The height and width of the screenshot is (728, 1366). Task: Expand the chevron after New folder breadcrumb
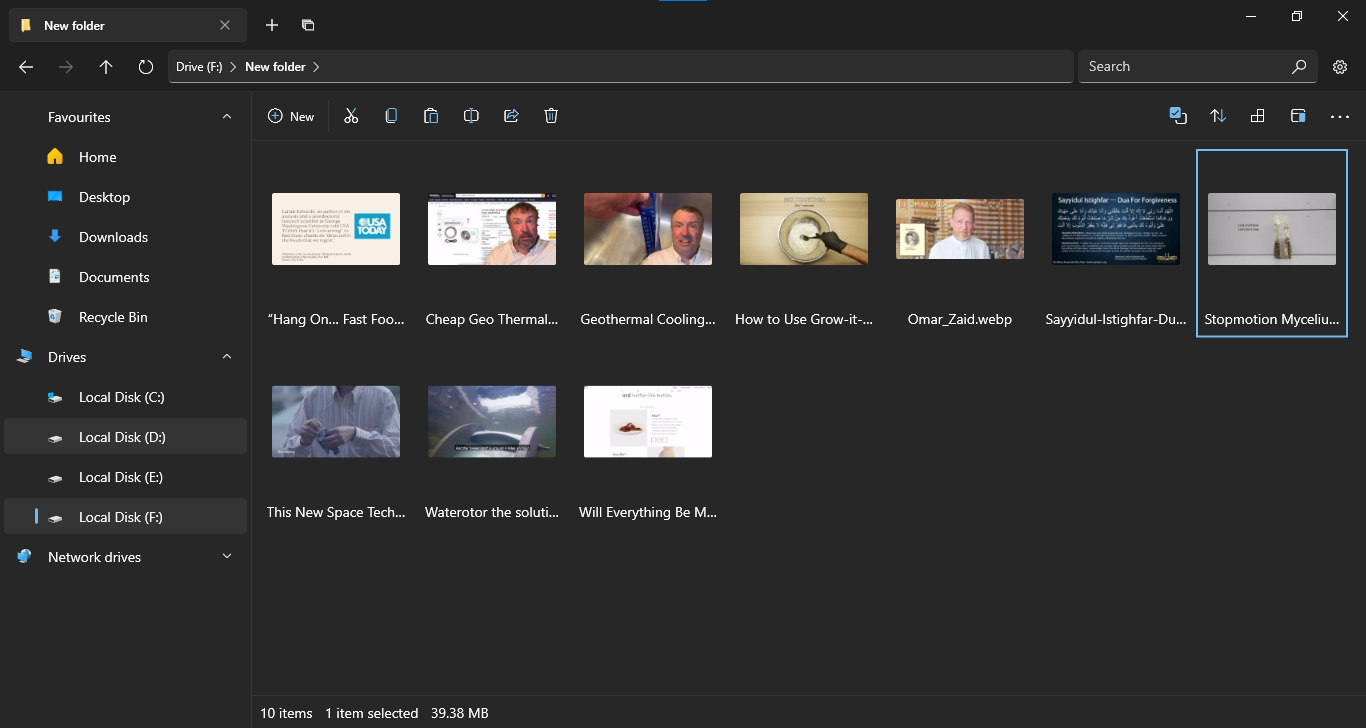point(316,67)
